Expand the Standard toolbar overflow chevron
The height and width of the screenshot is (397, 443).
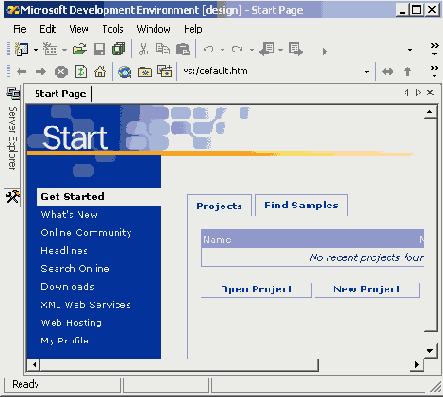pos(434,49)
